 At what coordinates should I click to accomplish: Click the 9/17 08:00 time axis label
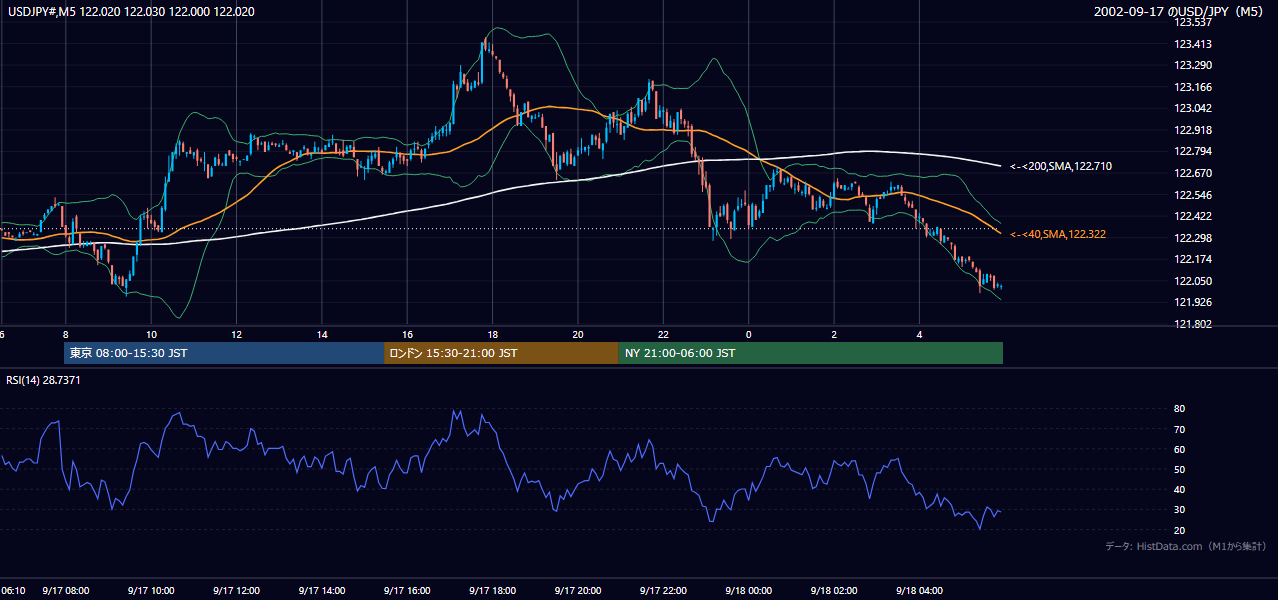click(x=65, y=591)
